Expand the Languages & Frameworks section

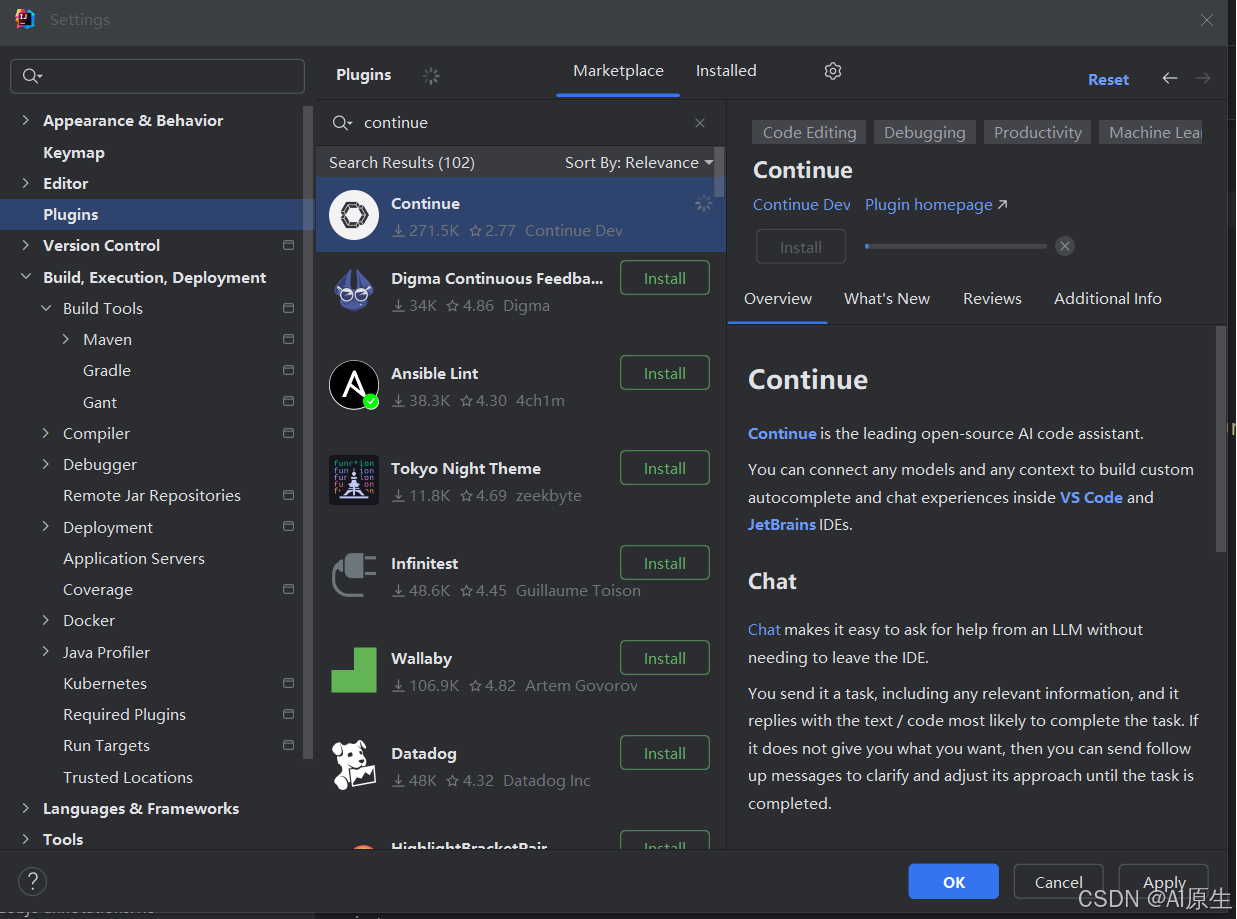point(25,809)
